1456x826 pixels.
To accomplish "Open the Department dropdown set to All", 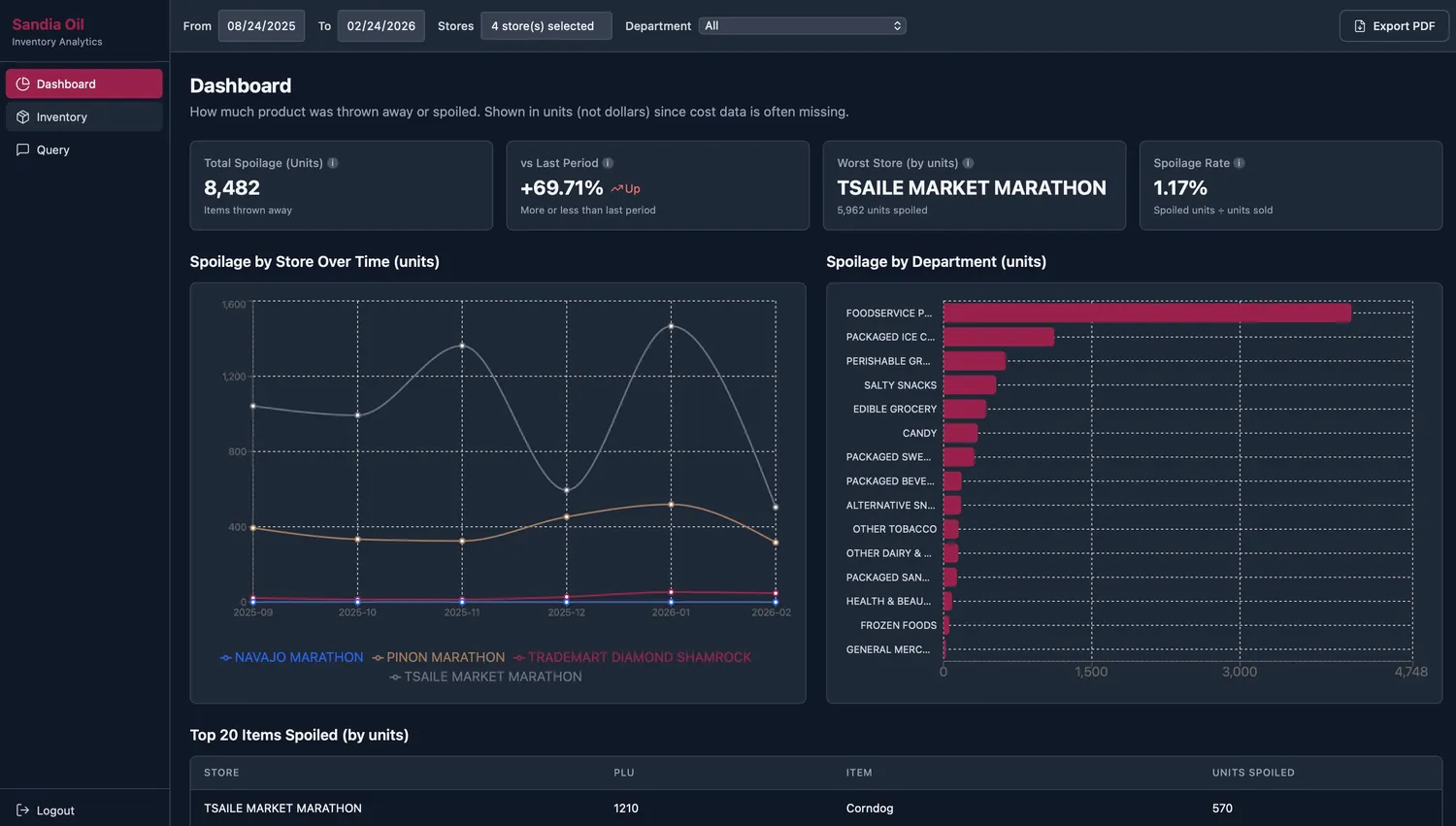I will click(802, 25).
